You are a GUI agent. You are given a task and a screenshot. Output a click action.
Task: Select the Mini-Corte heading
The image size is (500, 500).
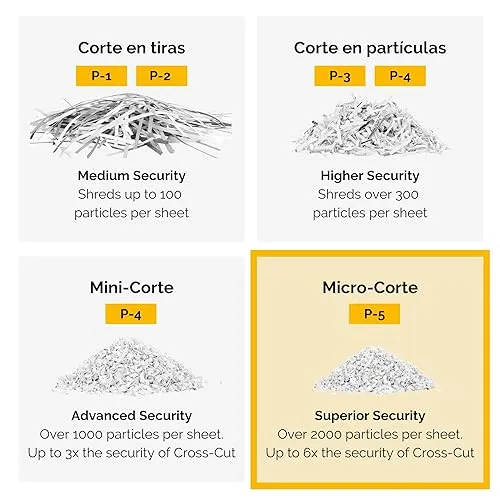pyautogui.click(x=132, y=287)
